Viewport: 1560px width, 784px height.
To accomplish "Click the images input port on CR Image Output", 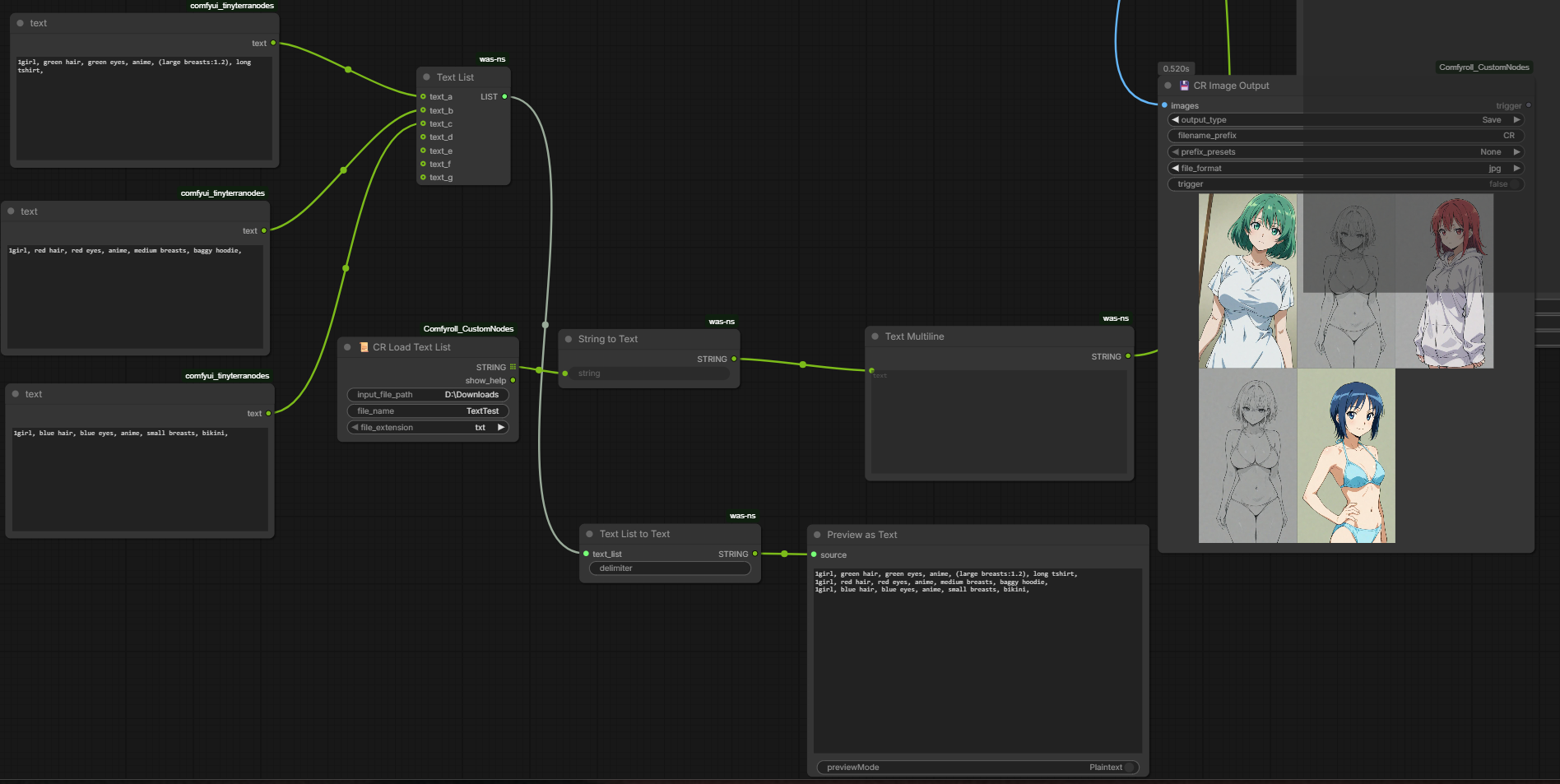I will 1164,105.
